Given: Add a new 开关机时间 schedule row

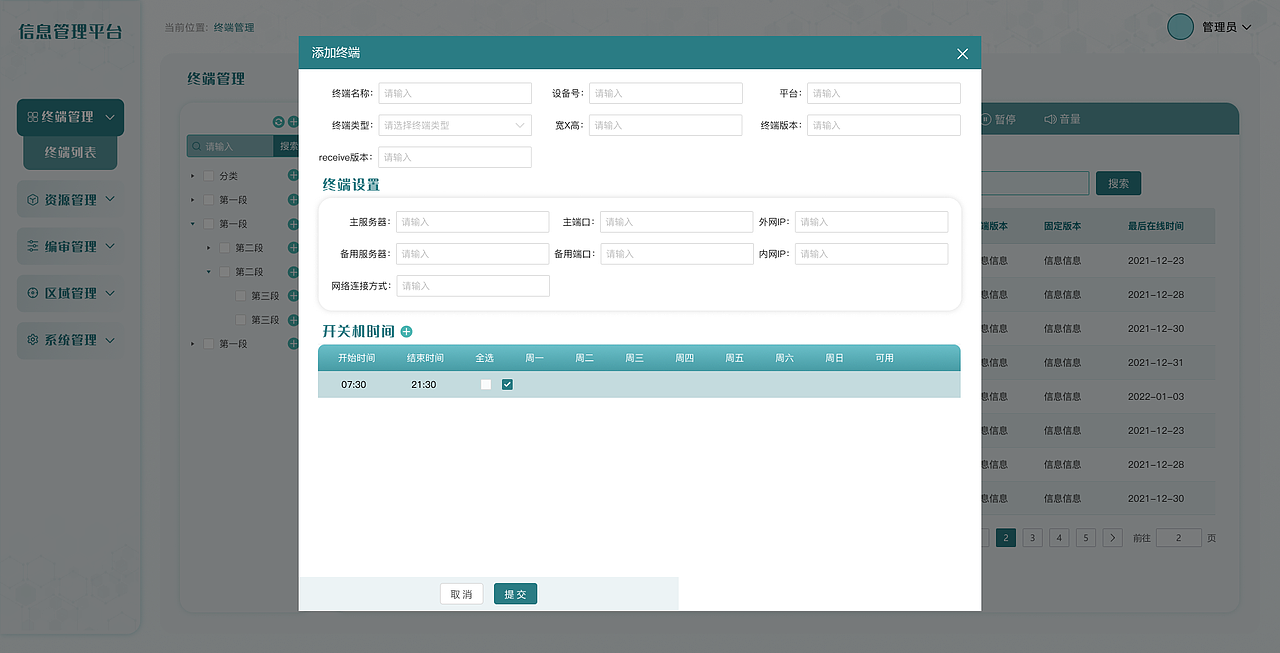Looking at the screenshot, I should click(x=406, y=331).
